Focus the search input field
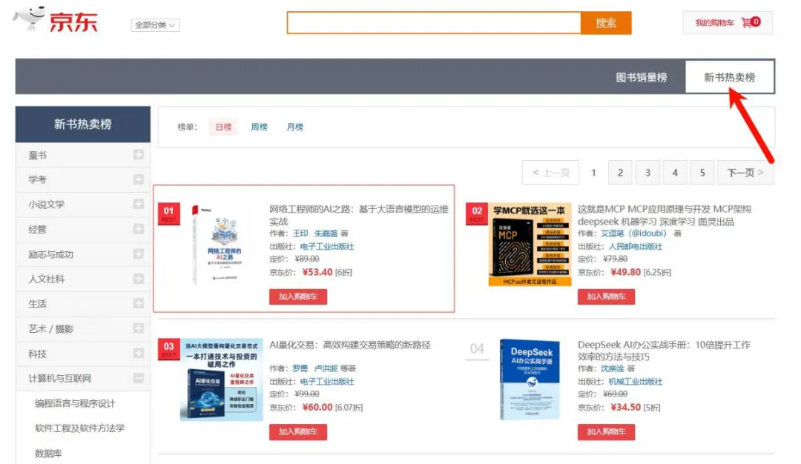The image size is (801, 464). pos(434,23)
